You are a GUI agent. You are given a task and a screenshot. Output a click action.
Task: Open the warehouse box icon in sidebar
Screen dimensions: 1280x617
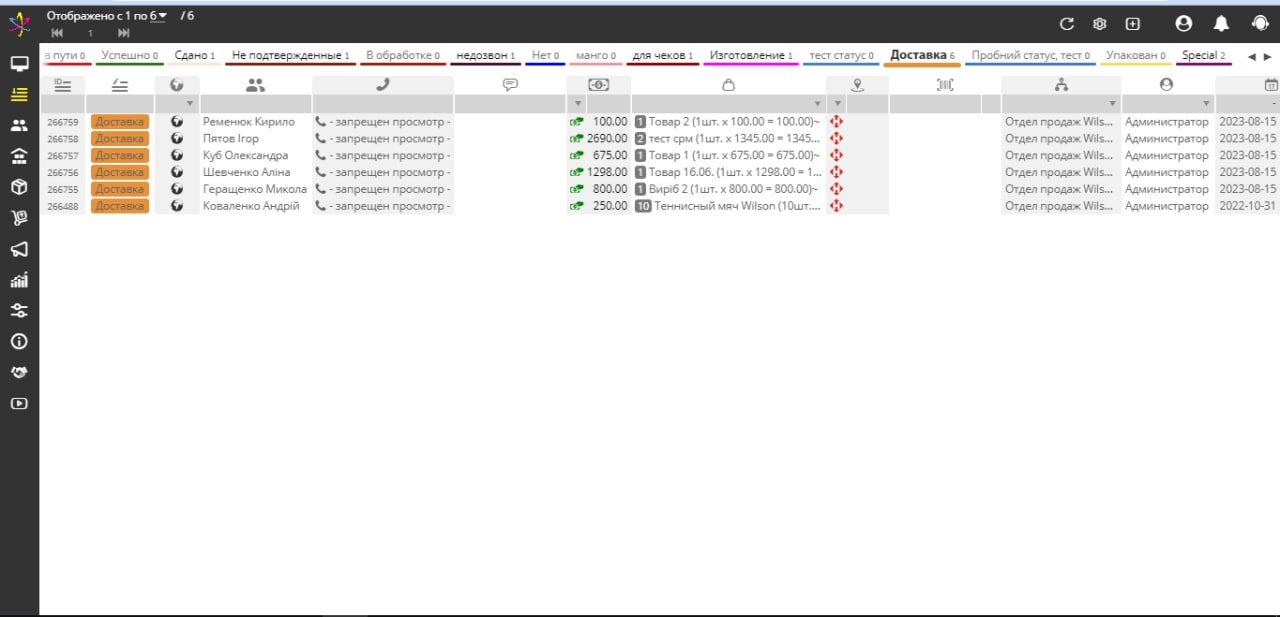point(19,187)
